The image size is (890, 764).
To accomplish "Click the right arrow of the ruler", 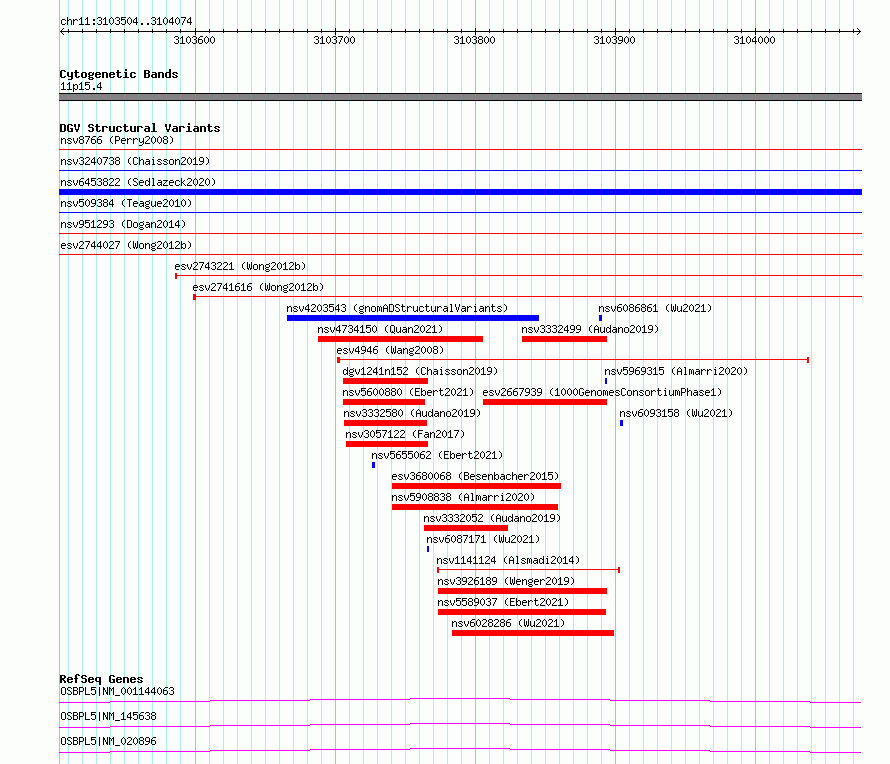I will click(858, 31).
